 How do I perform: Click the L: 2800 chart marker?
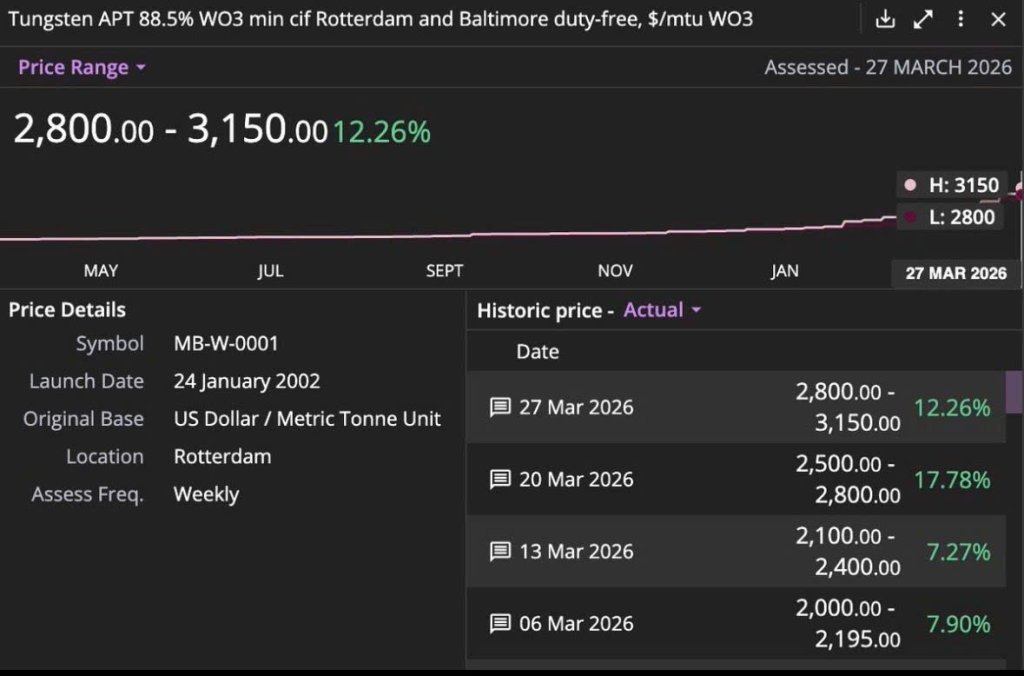[x=952, y=217]
